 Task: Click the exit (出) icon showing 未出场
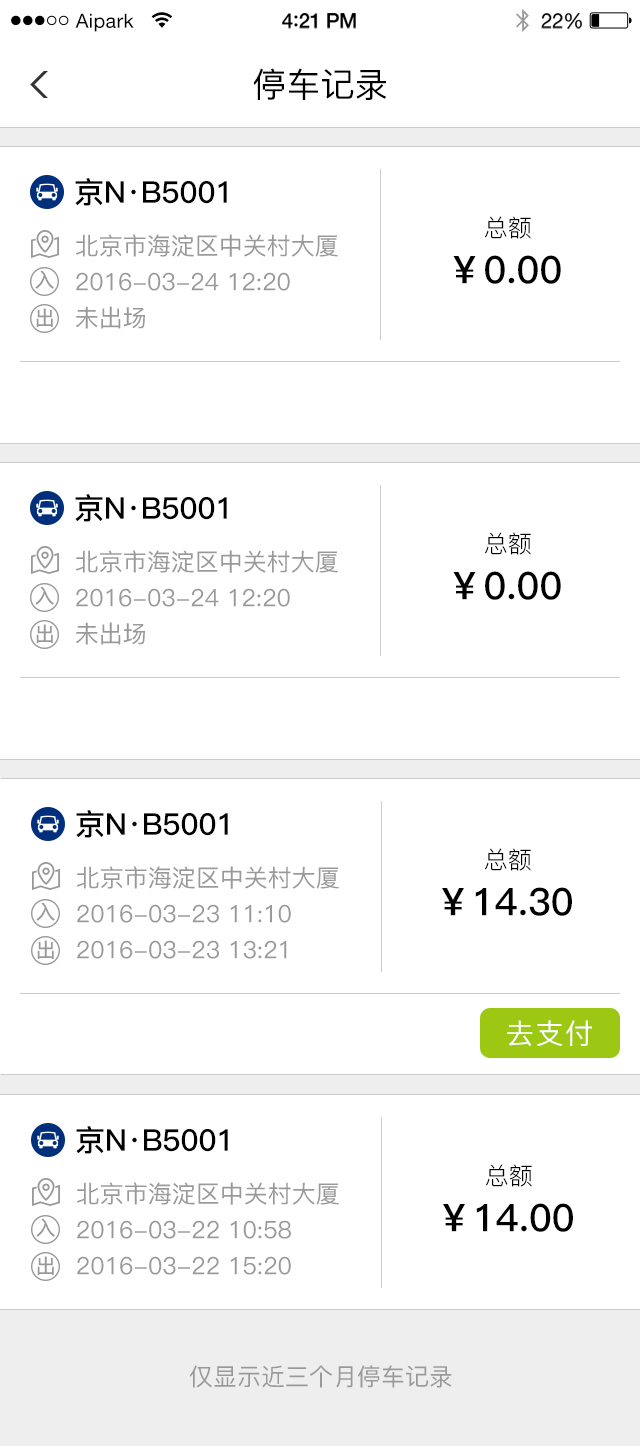[44, 319]
